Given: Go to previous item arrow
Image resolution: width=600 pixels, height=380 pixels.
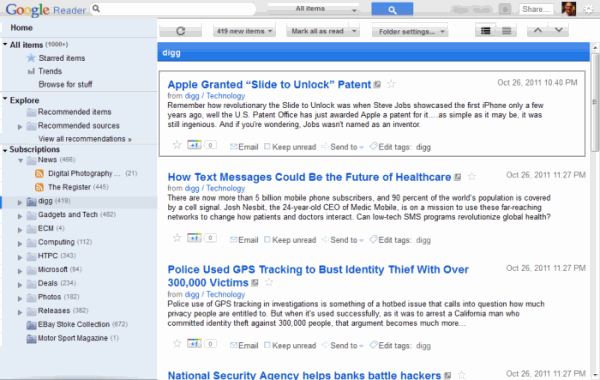Looking at the screenshot, I should coord(537,30).
